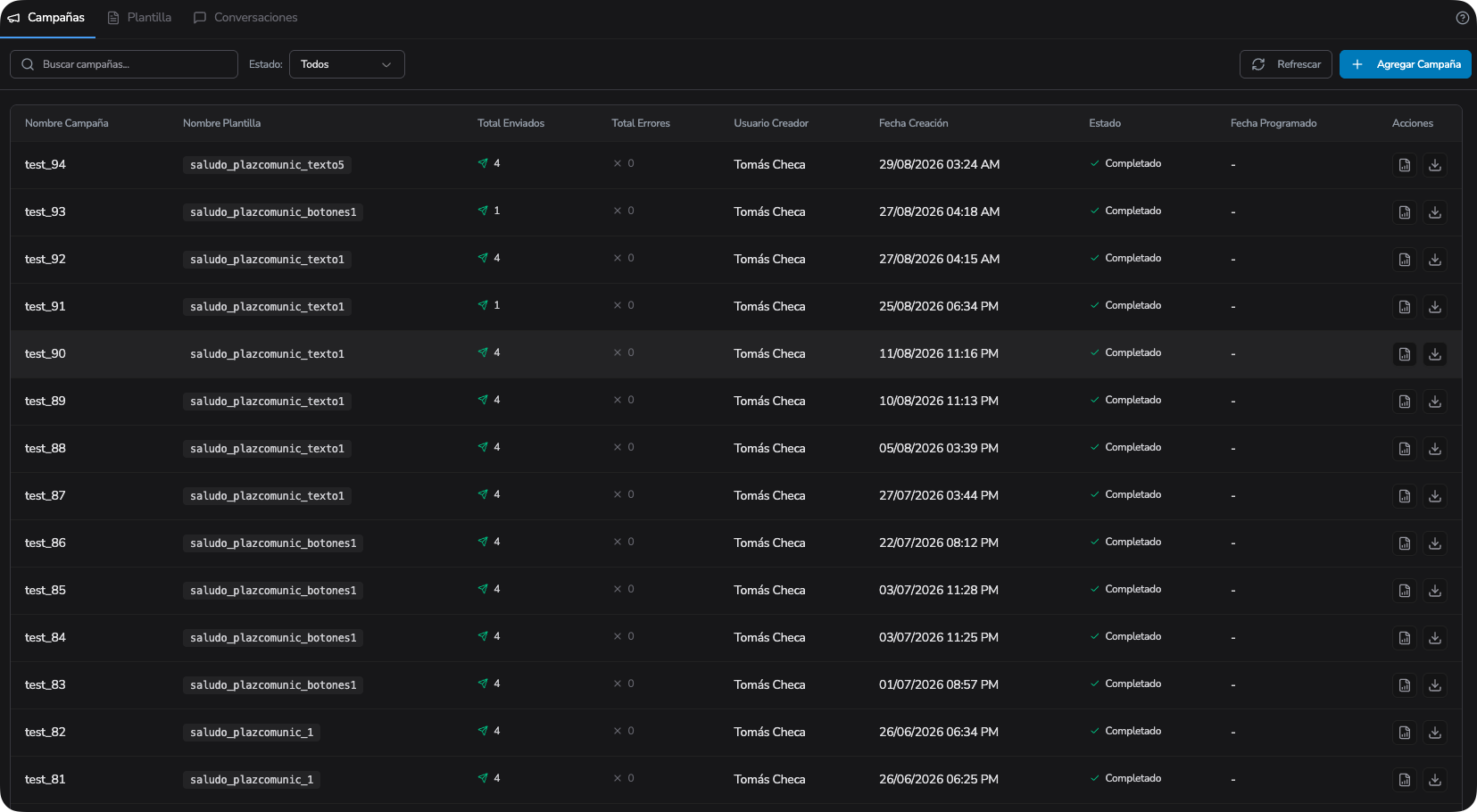
Task: Click the Estado column header
Action: click(x=1105, y=123)
